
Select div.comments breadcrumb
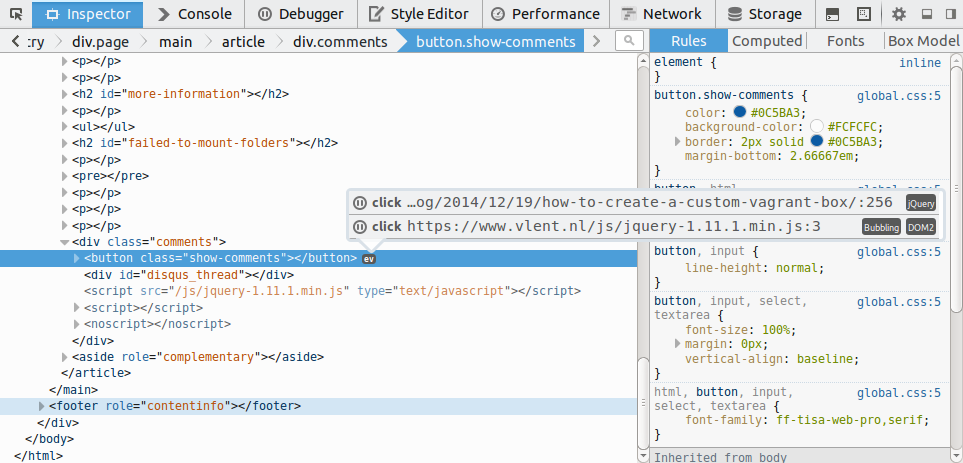[340, 42]
